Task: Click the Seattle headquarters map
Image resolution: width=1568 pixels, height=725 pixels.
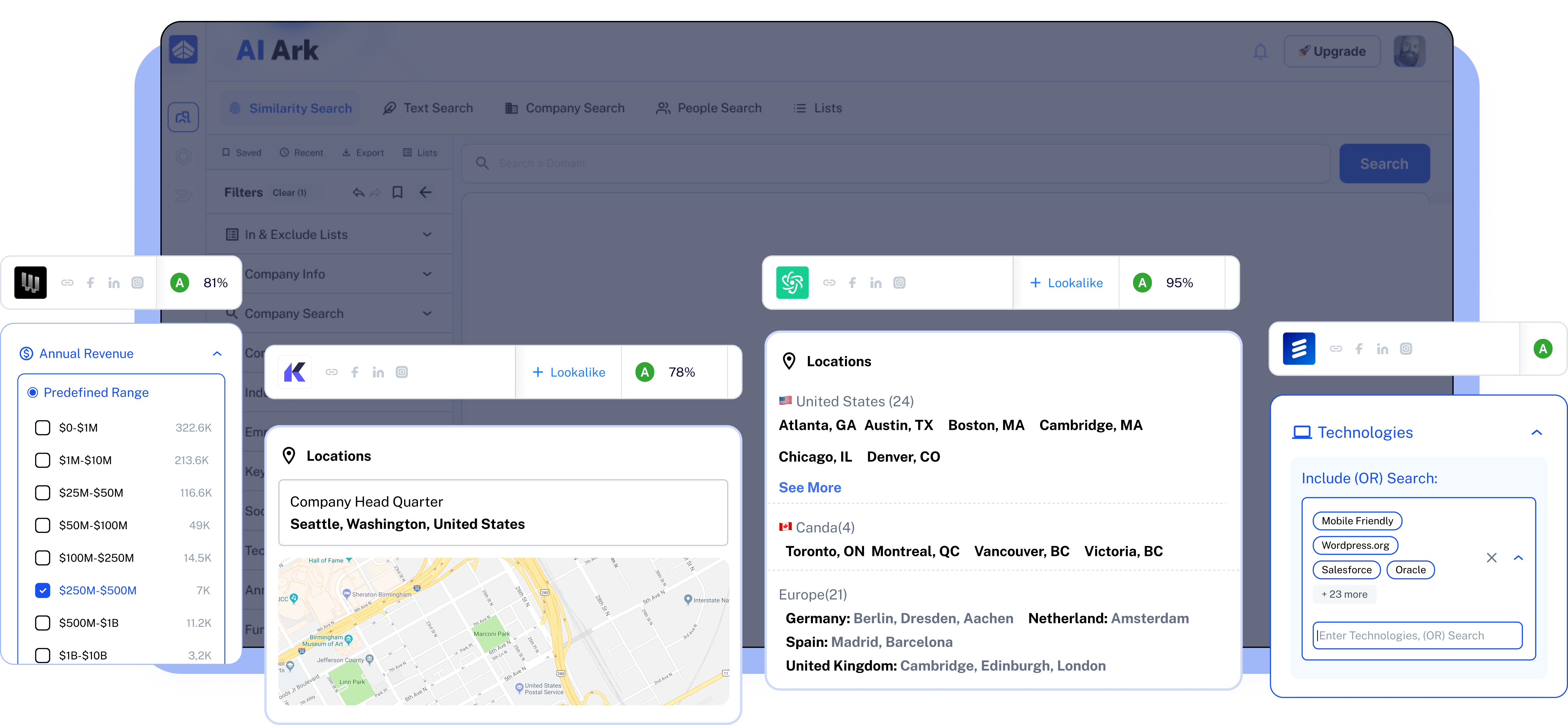Action: coord(503,632)
